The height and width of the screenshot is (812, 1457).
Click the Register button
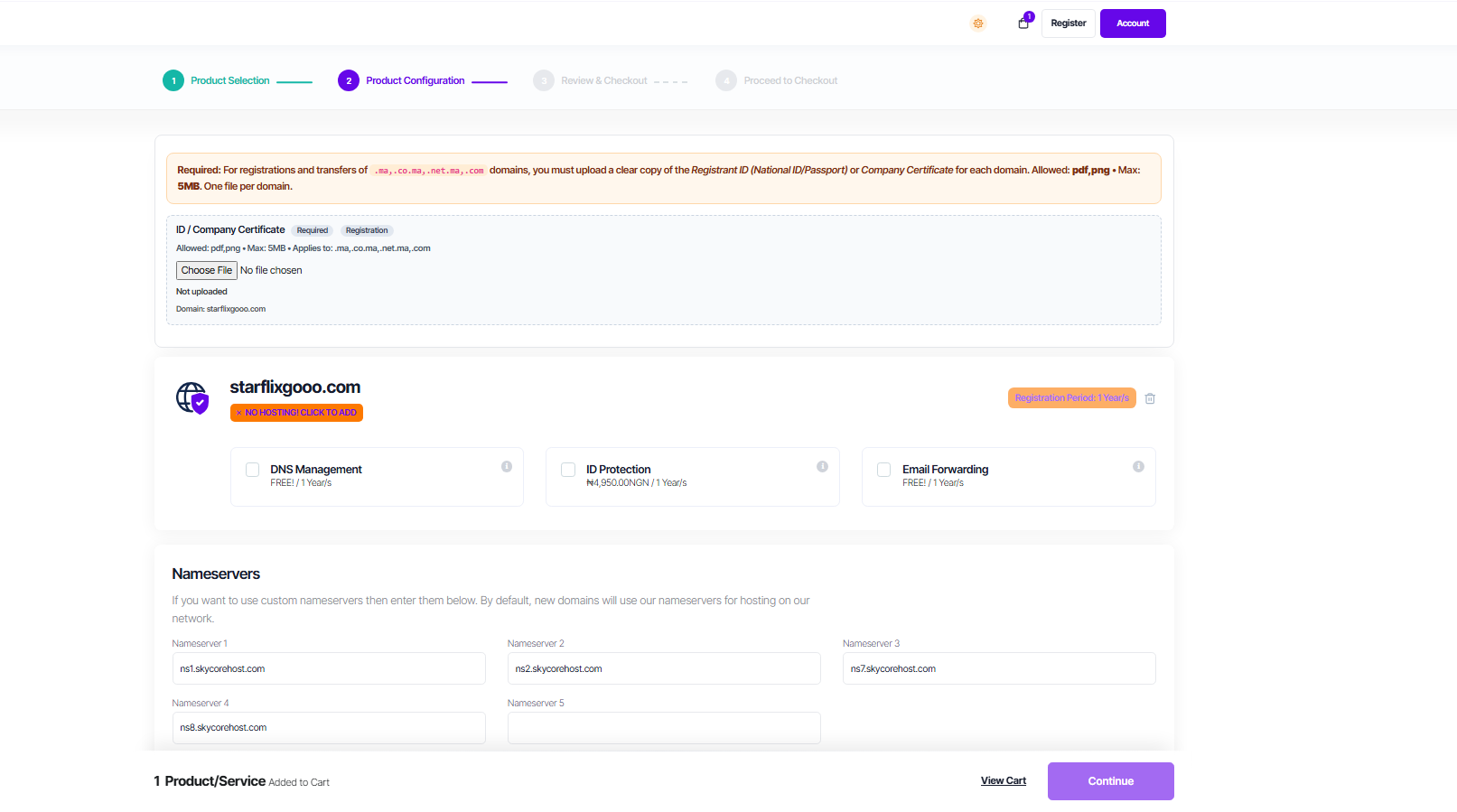click(1068, 23)
